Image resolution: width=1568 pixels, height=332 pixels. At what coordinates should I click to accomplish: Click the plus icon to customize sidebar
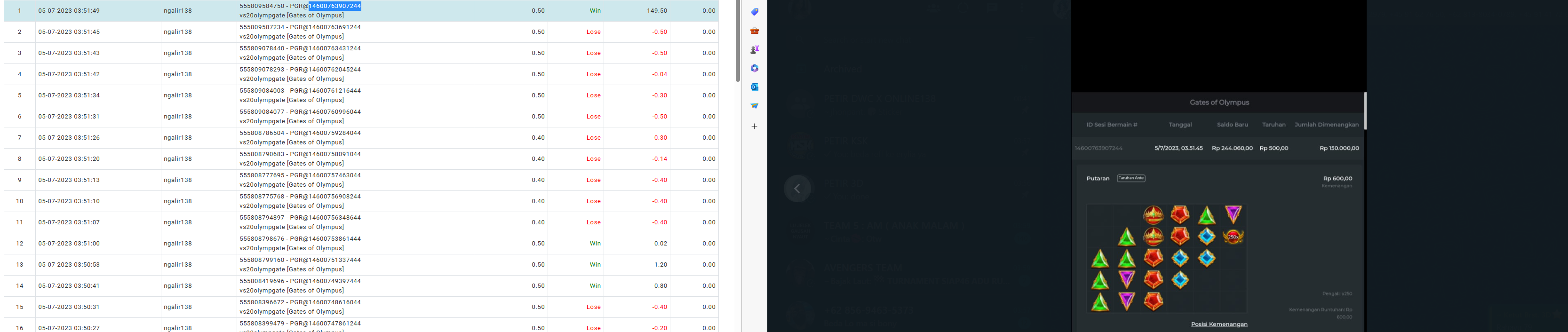pos(754,126)
